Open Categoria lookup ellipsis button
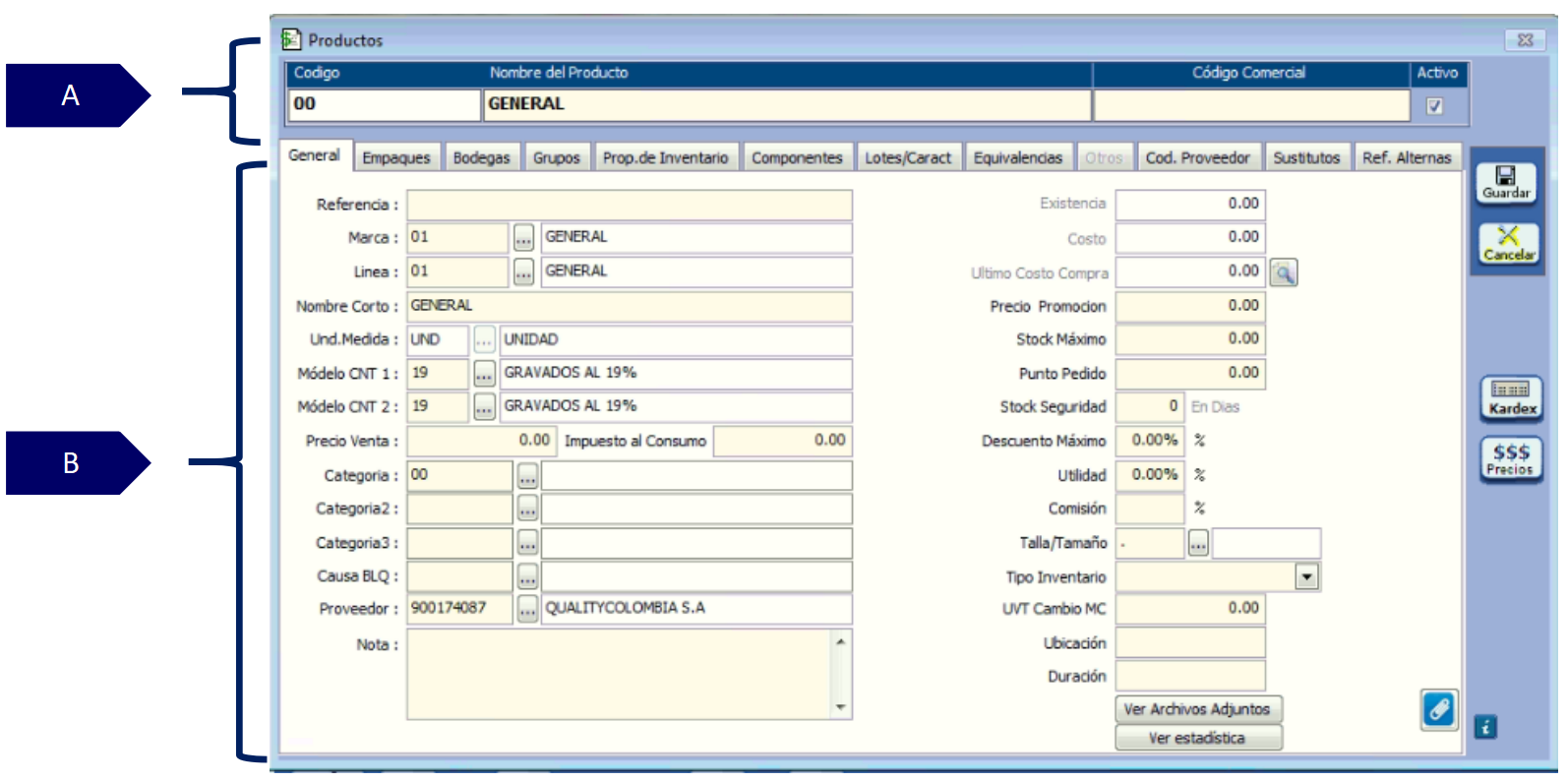The height and width of the screenshot is (781, 1568). pyautogui.click(x=527, y=477)
